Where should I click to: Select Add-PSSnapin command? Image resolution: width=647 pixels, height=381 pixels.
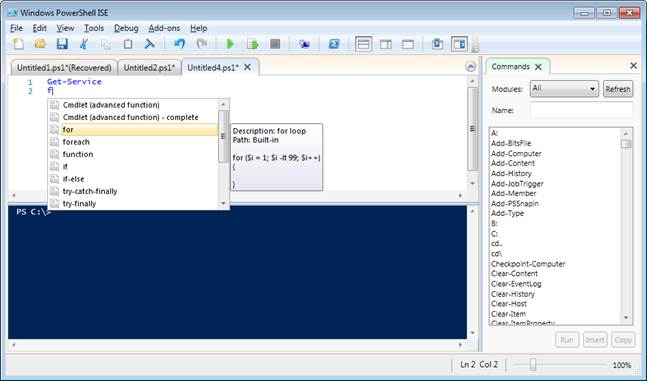[x=515, y=203]
